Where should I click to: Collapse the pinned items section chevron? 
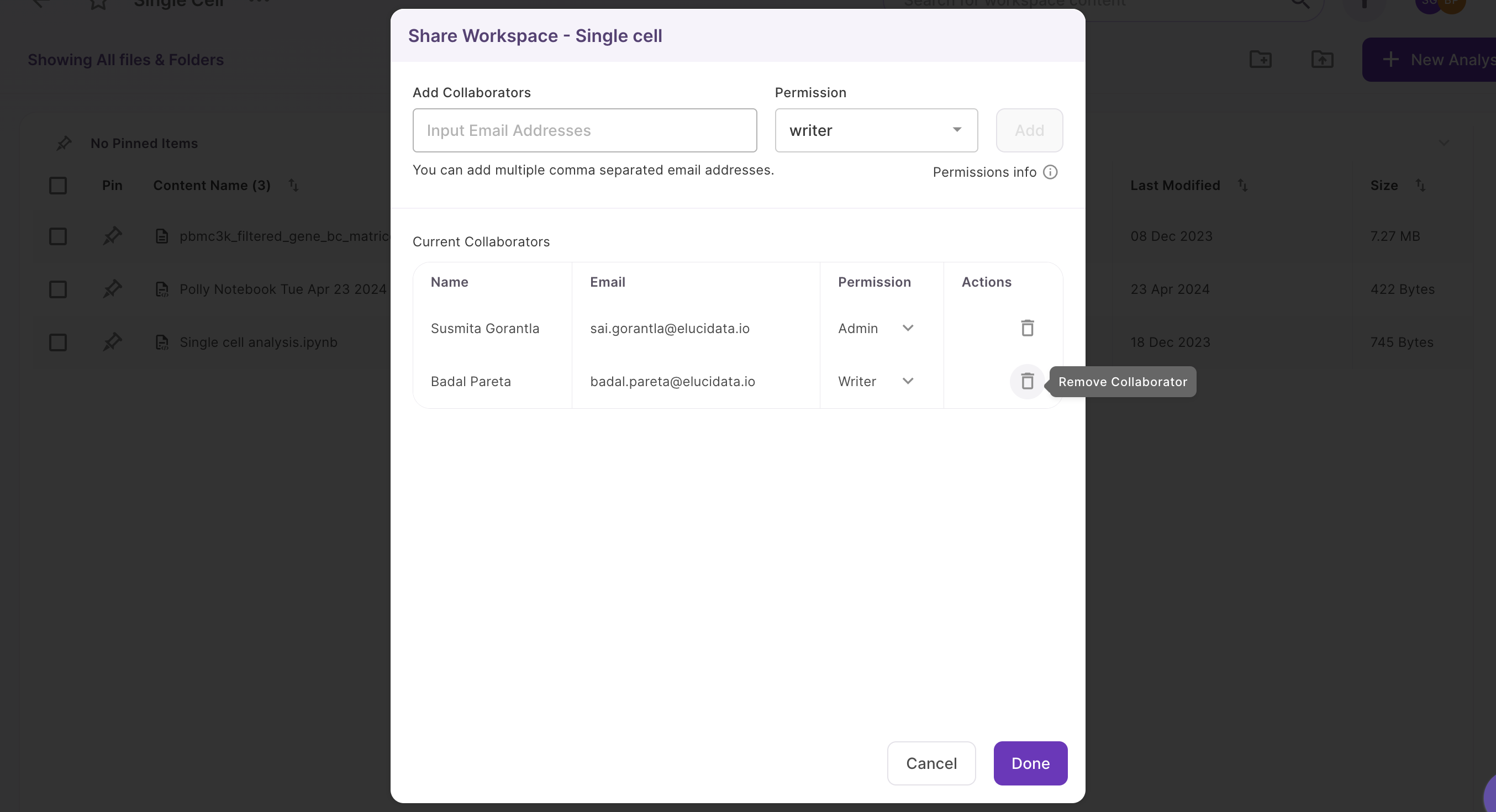point(1444,143)
